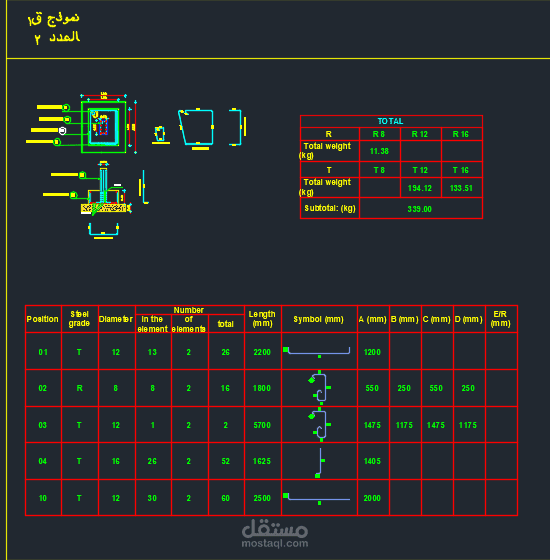
Task: Select the 'T 16' header cell
Action: click(x=461, y=170)
